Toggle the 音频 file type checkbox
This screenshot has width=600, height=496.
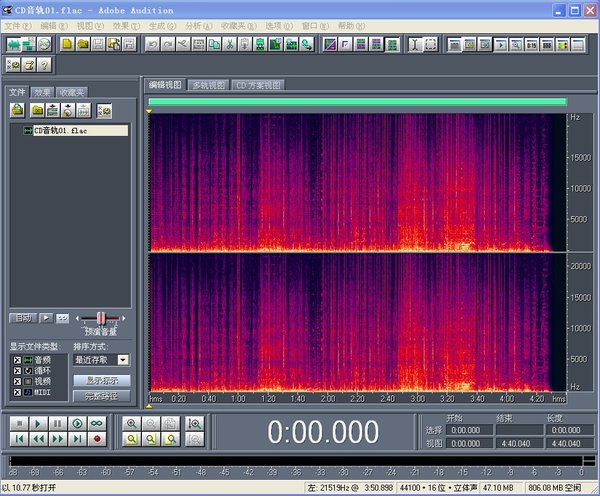tap(17, 360)
